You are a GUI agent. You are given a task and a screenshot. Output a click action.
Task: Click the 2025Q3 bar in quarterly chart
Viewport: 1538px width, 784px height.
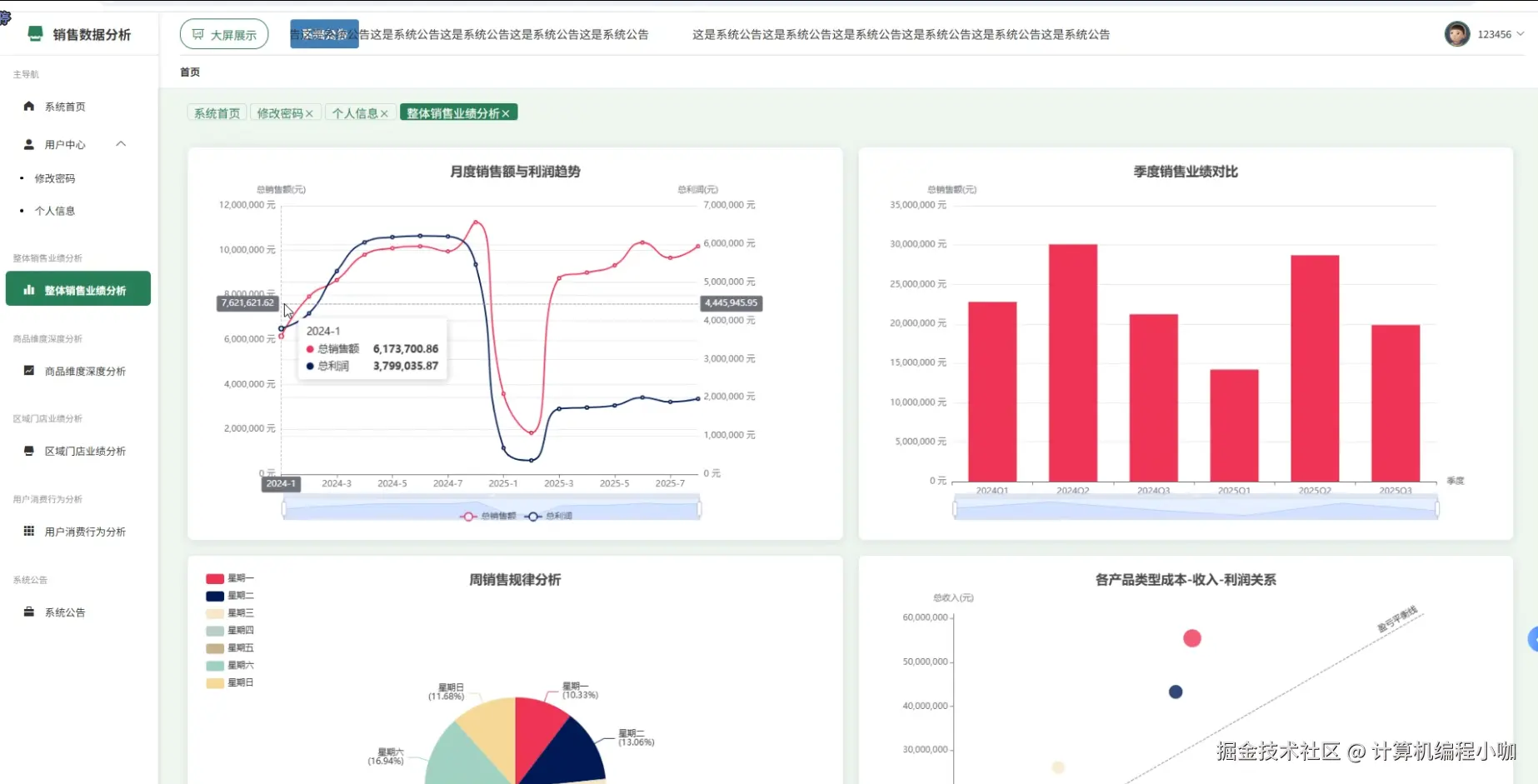(x=1396, y=403)
